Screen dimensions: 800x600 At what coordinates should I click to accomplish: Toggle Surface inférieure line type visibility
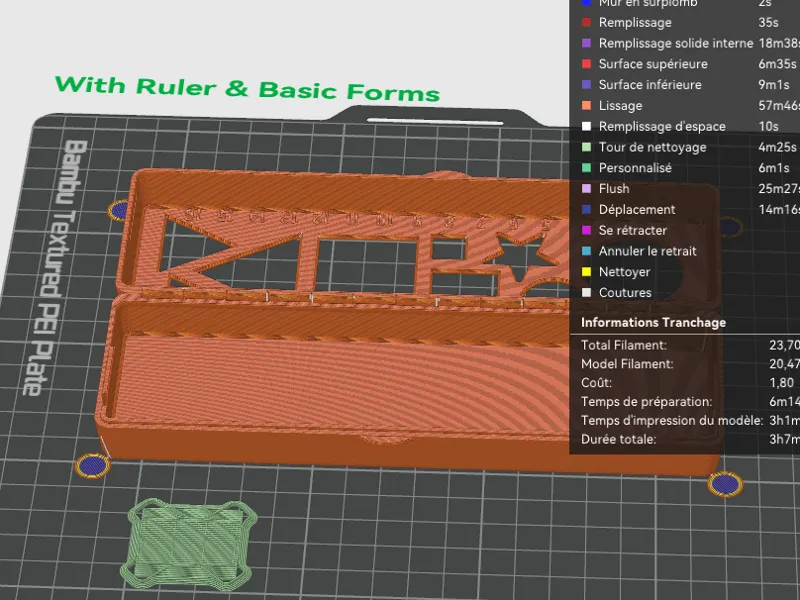point(685,85)
